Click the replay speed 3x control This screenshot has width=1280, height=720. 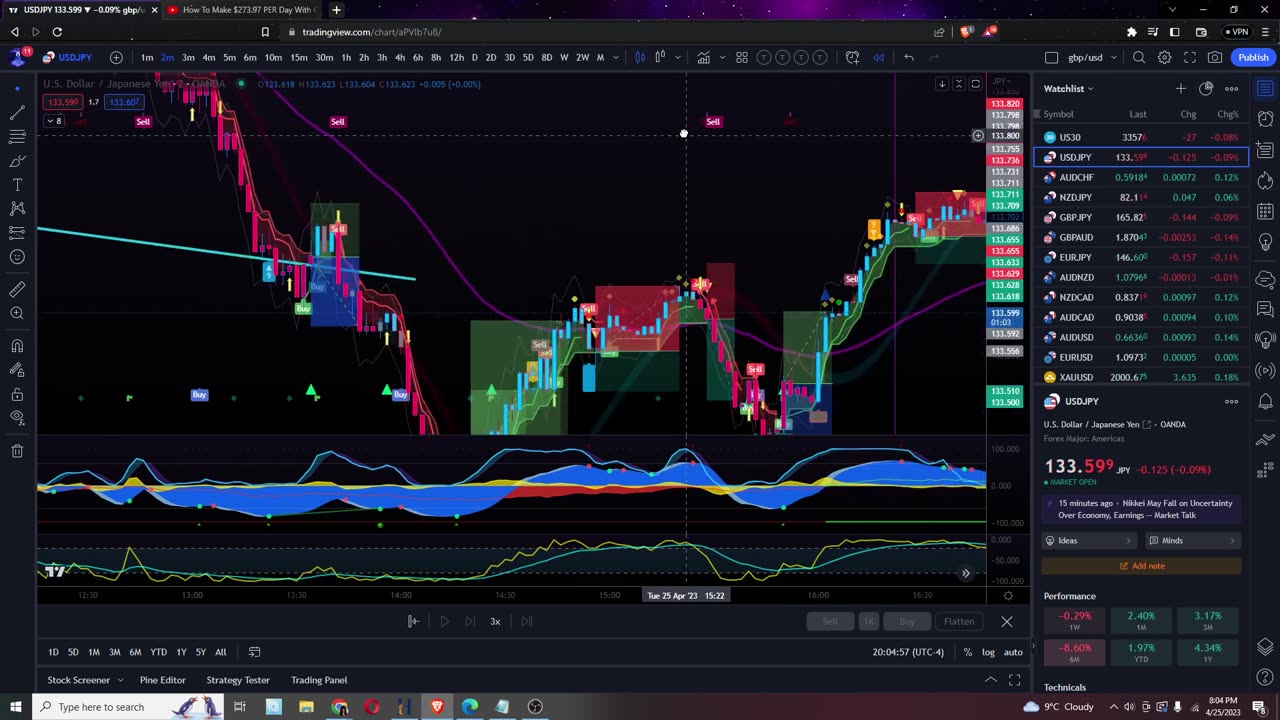click(495, 621)
